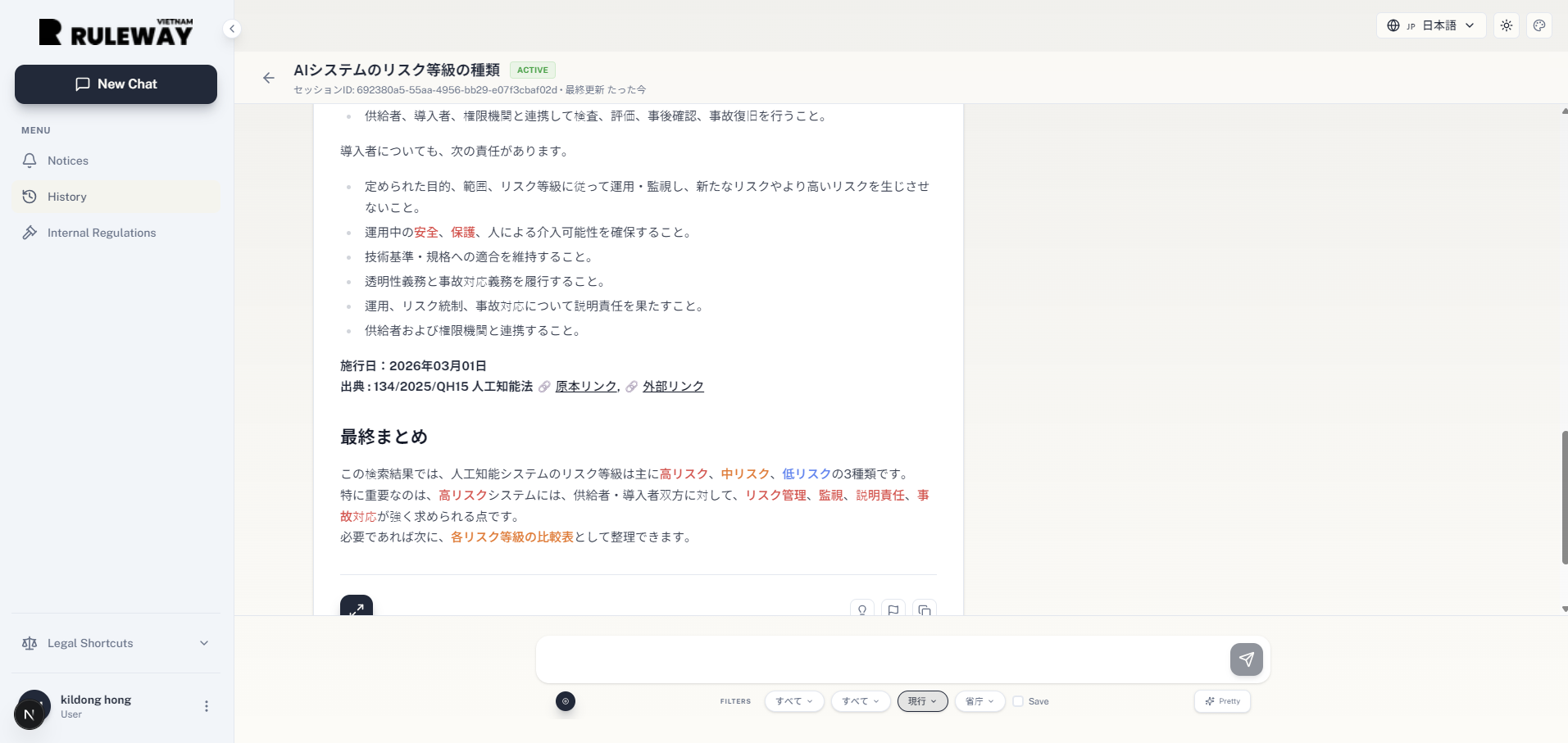Click the lightbulb icon under the response
Image resolution: width=1568 pixels, height=743 pixels.
click(x=862, y=609)
